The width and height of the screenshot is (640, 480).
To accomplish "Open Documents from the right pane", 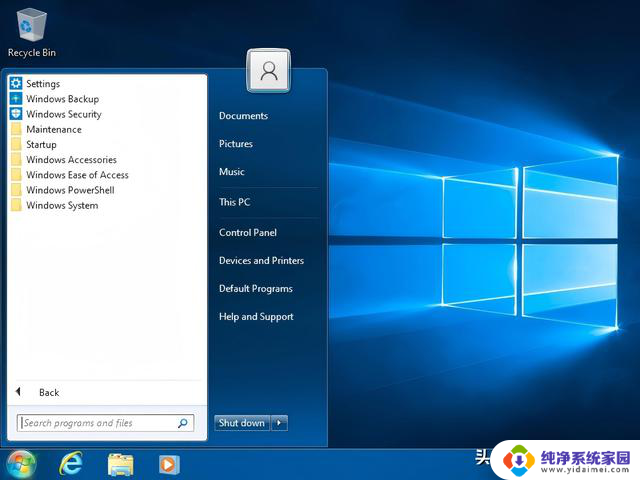I will (x=243, y=116).
